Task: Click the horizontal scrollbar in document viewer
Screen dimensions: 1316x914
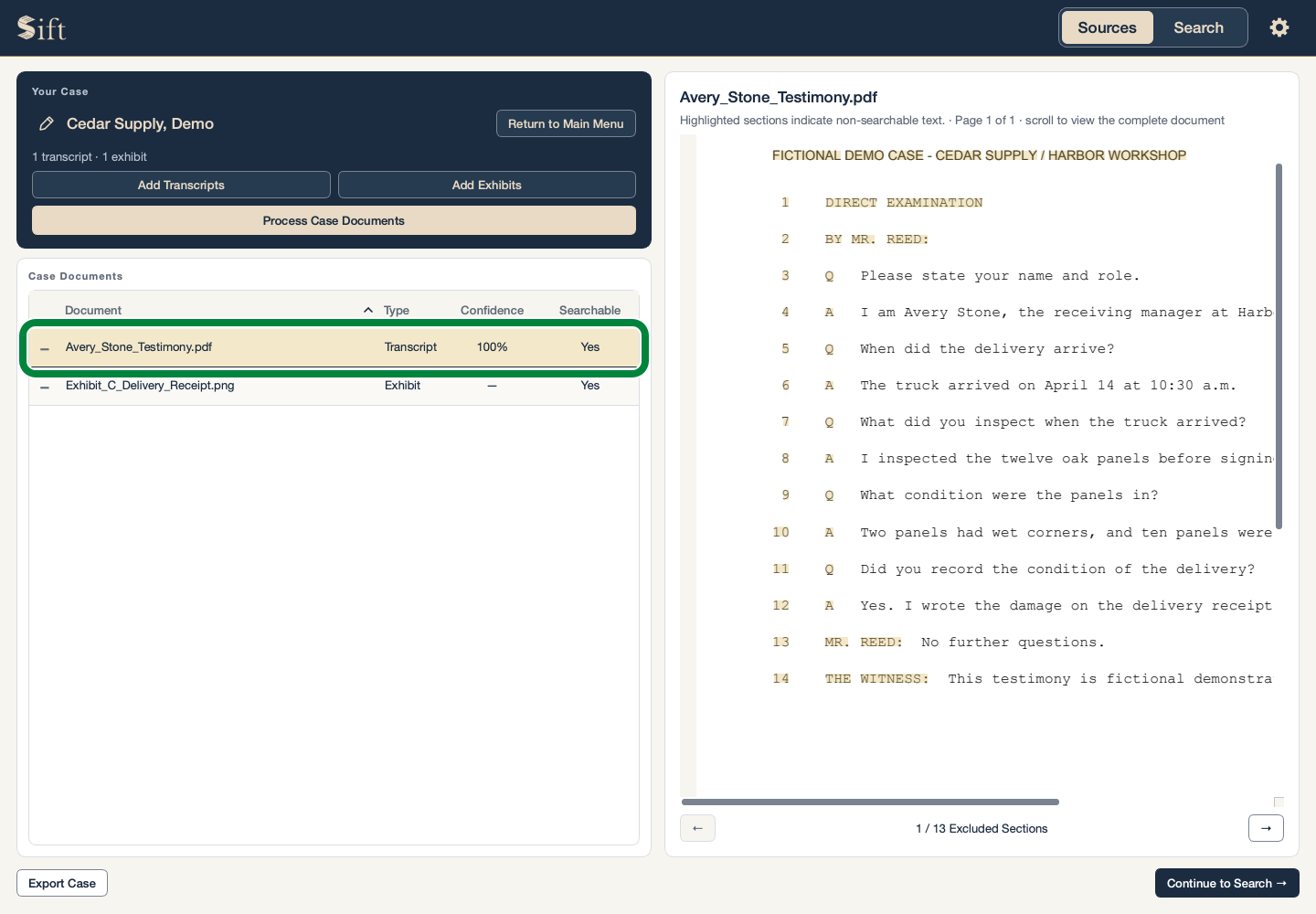Action: pyautogui.click(x=870, y=802)
